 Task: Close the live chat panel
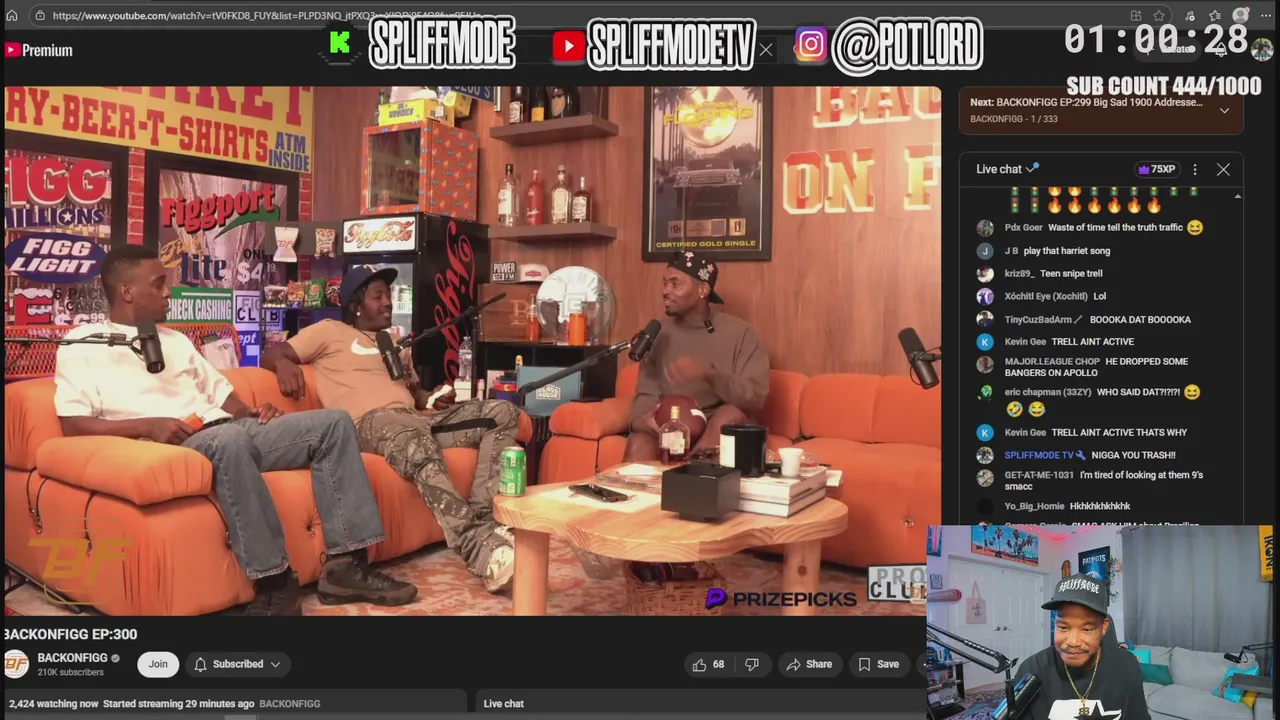(x=1223, y=169)
